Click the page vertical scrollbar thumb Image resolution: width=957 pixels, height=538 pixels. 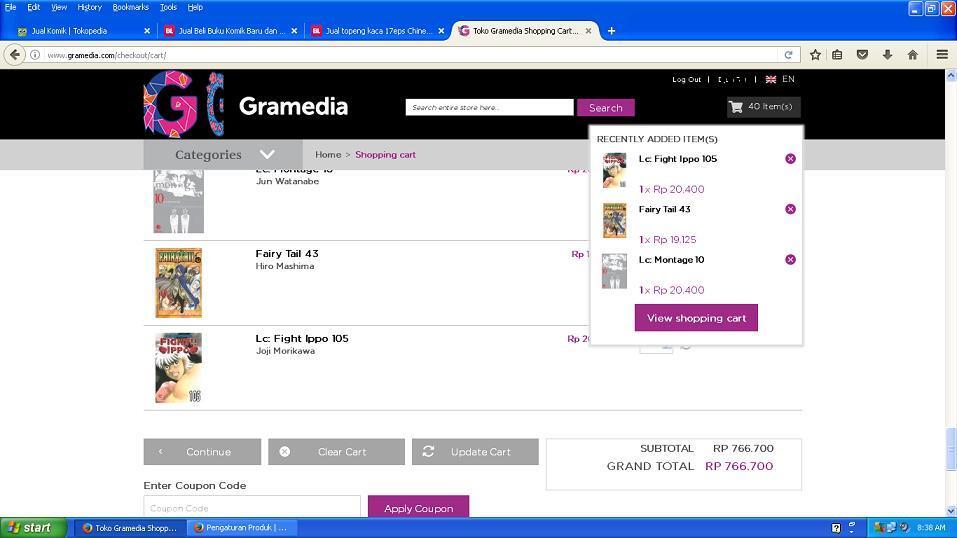tap(951, 449)
